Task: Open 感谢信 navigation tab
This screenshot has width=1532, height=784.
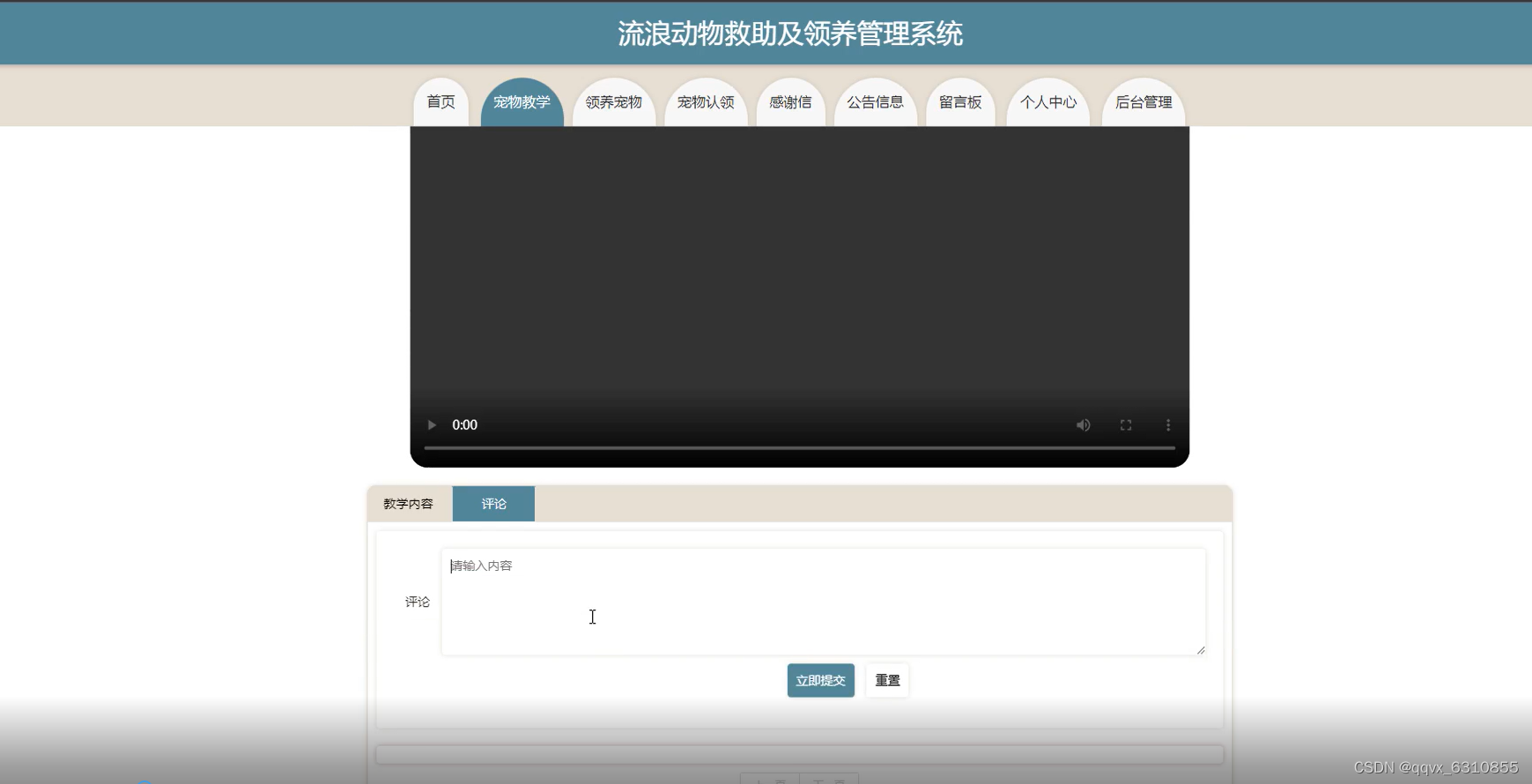Action: click(790, 102)
